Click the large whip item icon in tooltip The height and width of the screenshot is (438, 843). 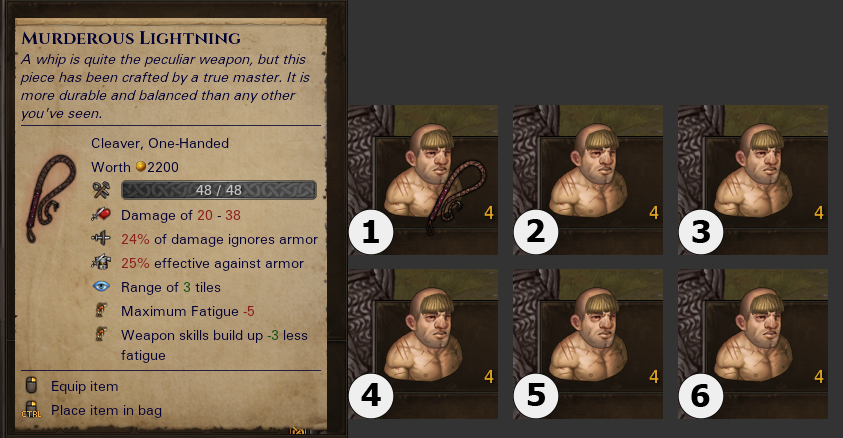tap(52, 198)
